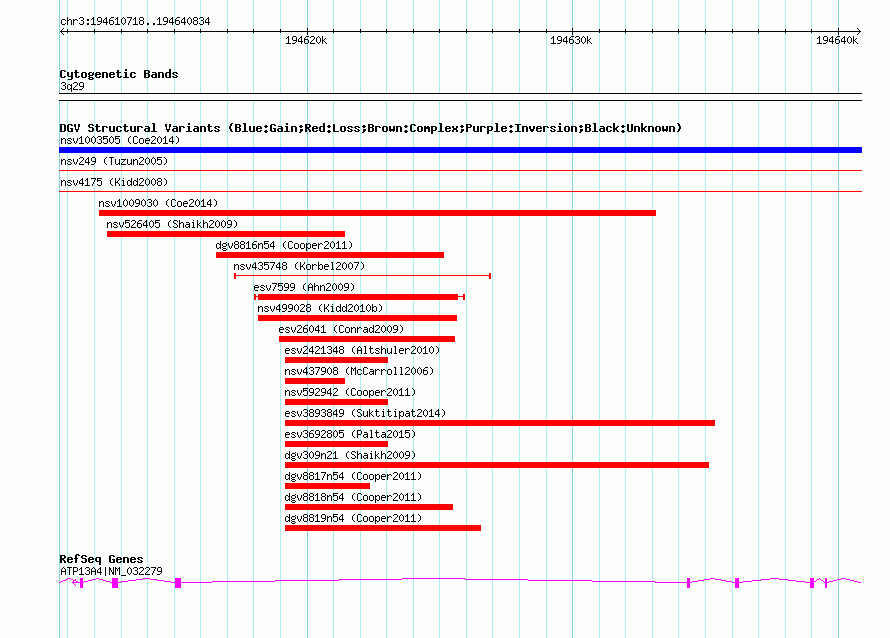Viewport: 890px width, 638px height.
Task: Click the 194640k ruler tick label
Action: point(837,40)
